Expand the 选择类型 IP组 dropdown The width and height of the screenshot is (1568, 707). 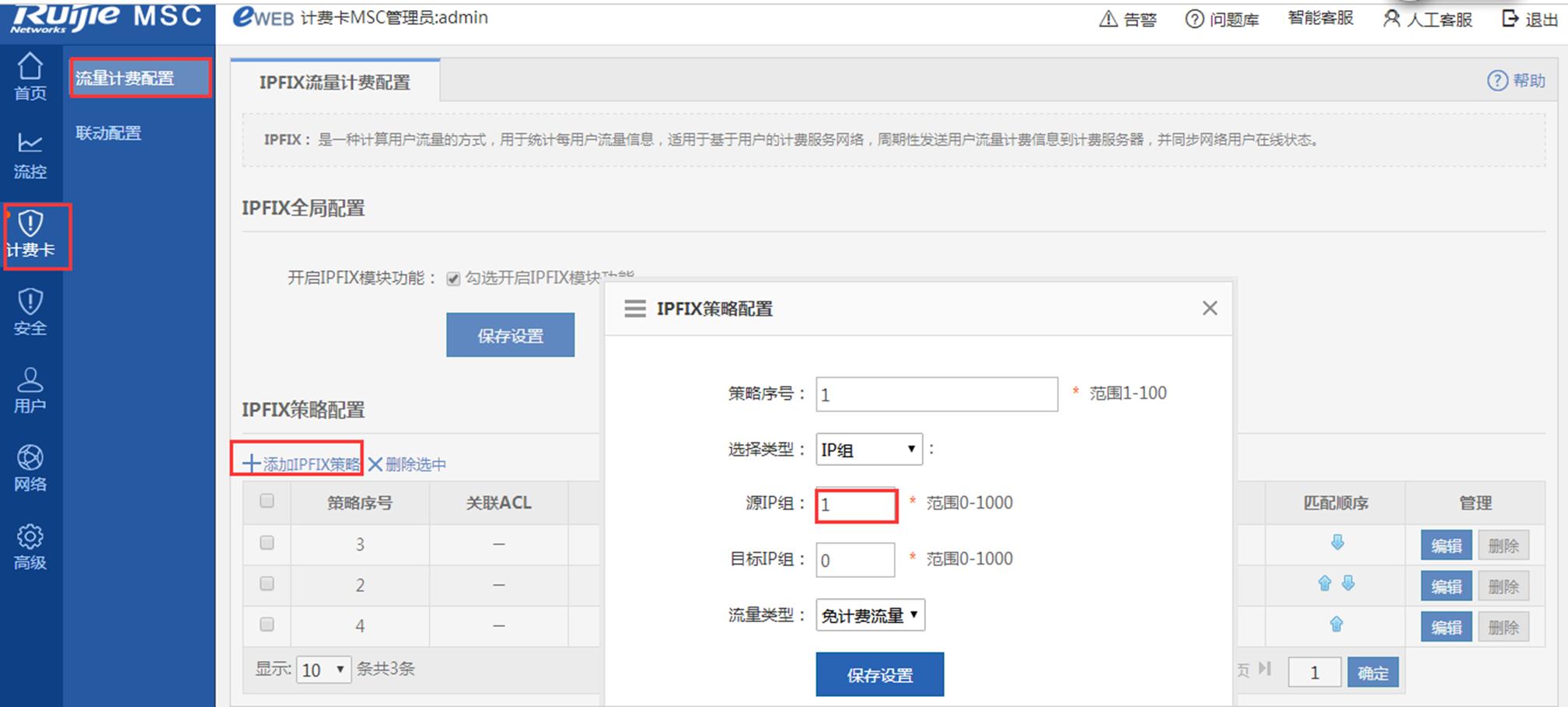click(x=868, y=450)
